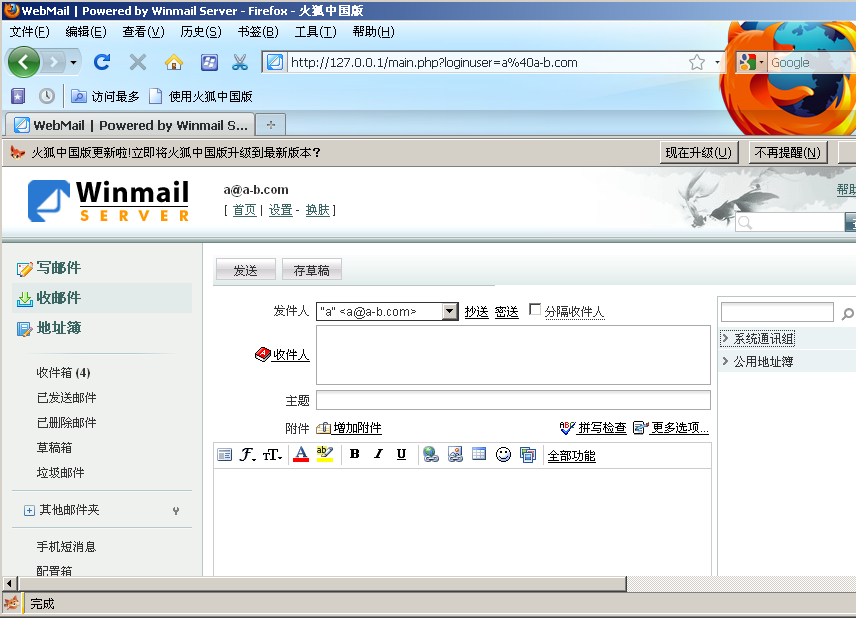Click the 抄送 CC link
Screen dimensions: 856x618
click(476, 312)
